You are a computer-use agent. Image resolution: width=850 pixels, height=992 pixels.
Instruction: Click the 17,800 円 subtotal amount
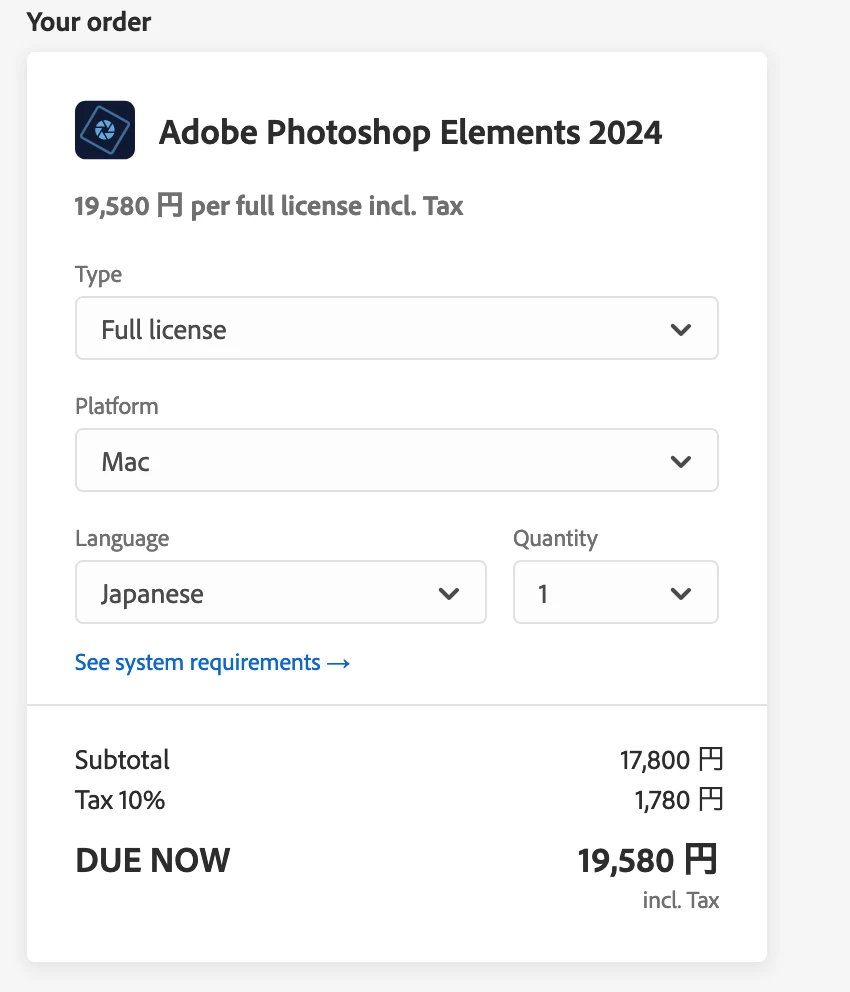coord(670,760)
